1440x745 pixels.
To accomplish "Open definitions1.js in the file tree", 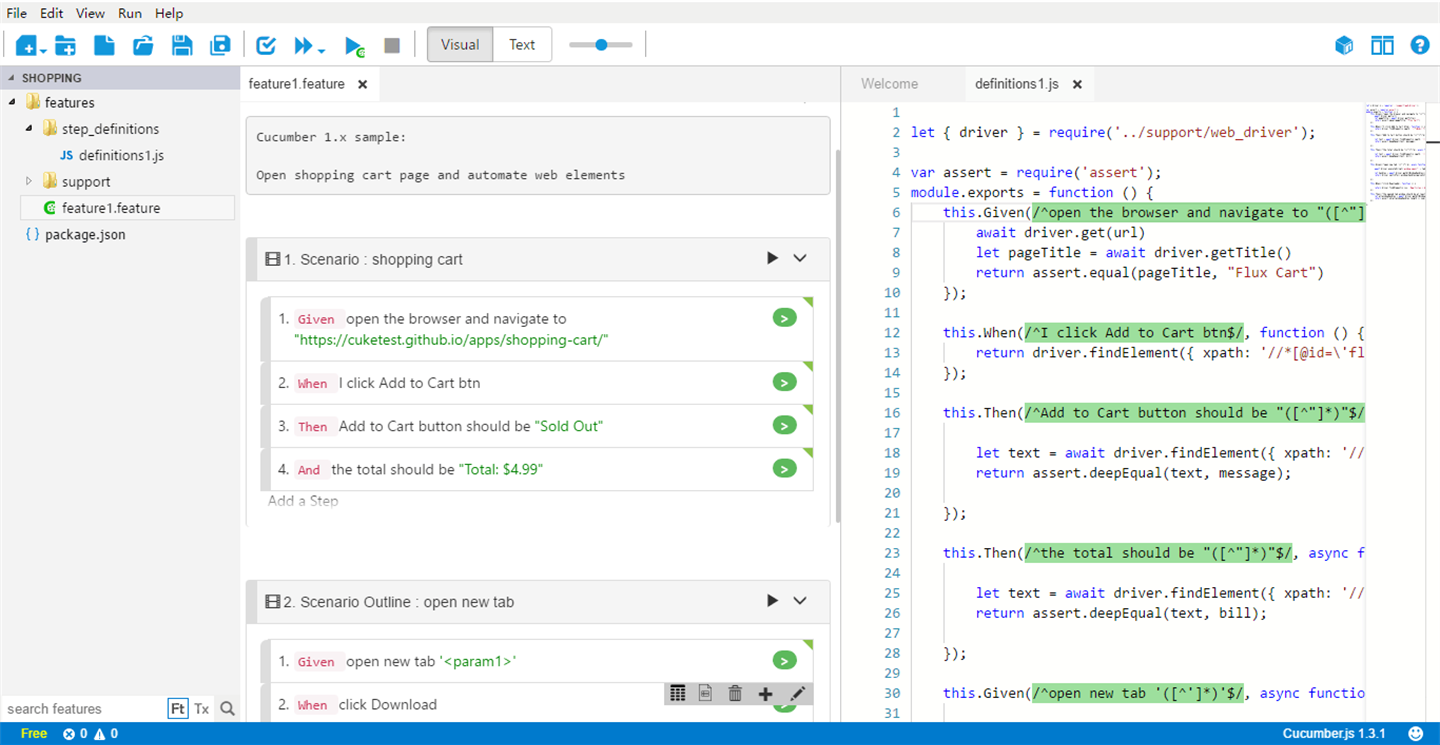I will coord(121,155).
